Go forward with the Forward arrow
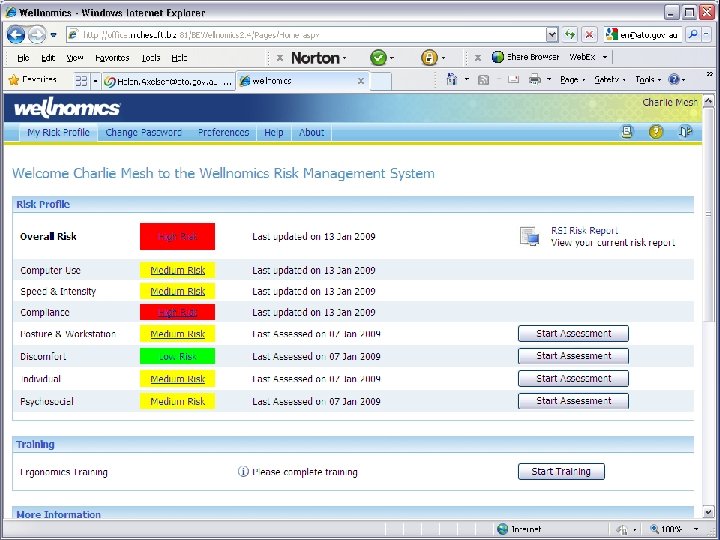This screenshot has height=540, width=720. point(37,34)
